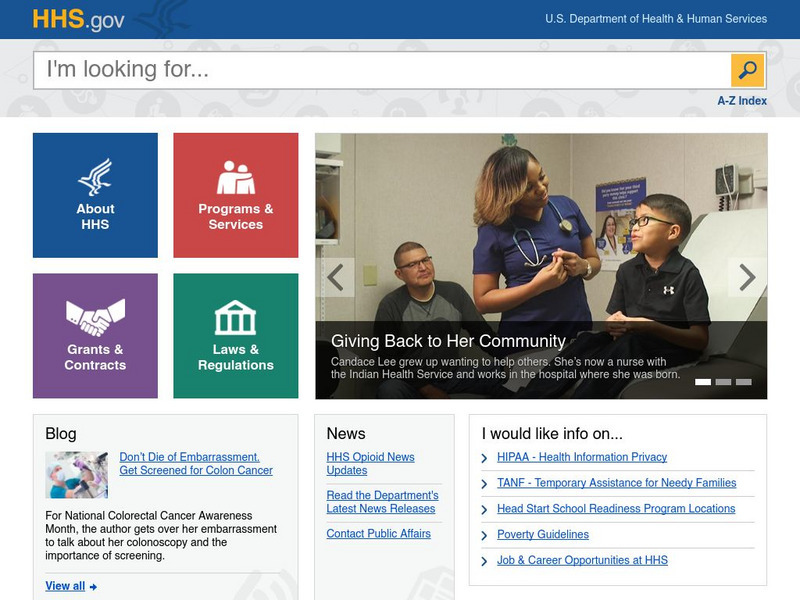Open Contact Public Affairs link
The image size is (800, 600).
click(x=379, y=534)
